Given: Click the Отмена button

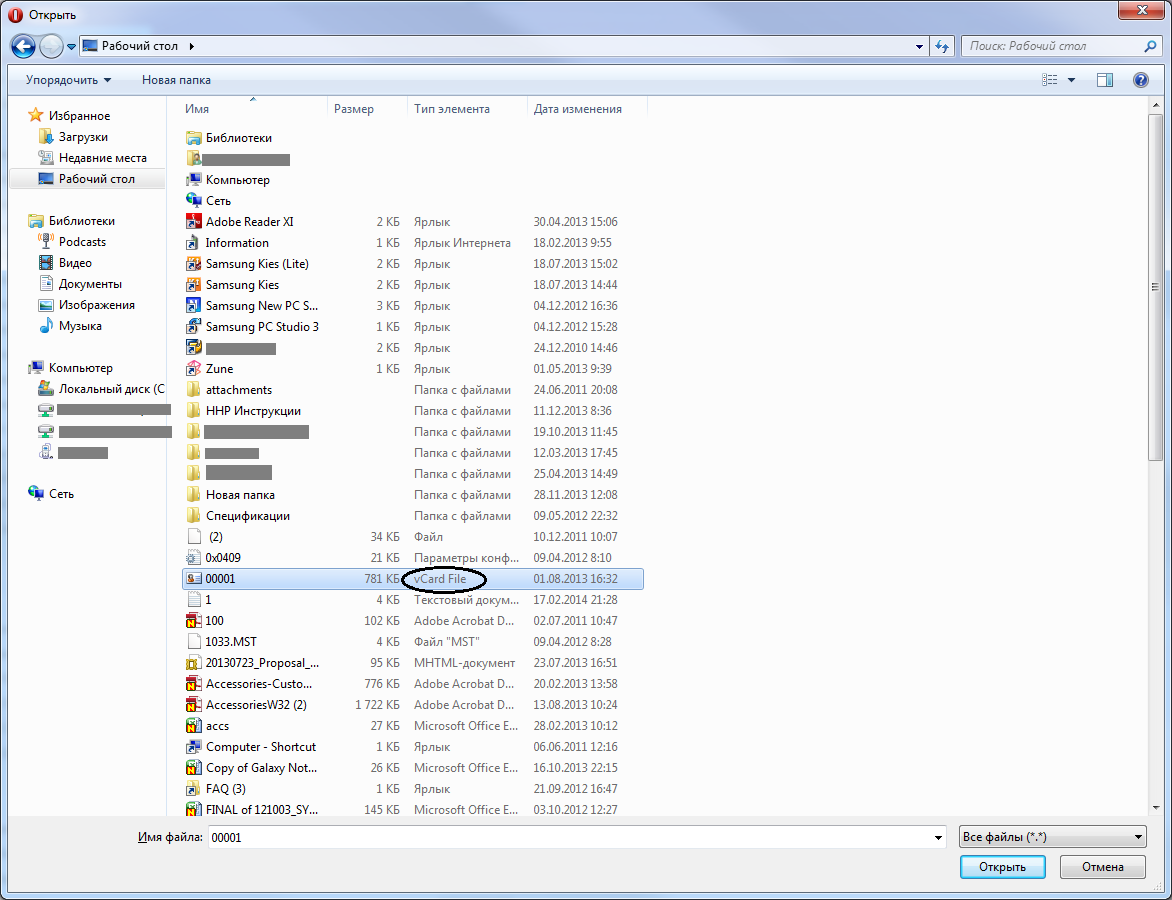Looking at the screenshot, I should point(1102,867).
